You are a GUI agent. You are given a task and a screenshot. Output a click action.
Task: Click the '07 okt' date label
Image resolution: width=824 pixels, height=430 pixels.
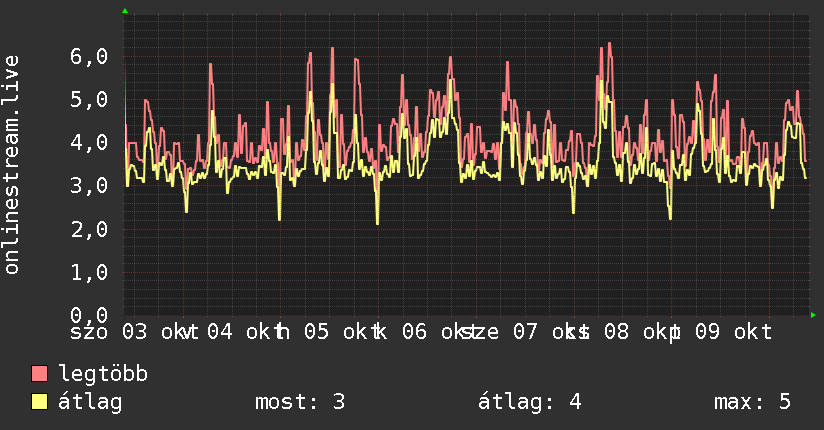pos(551,332)
